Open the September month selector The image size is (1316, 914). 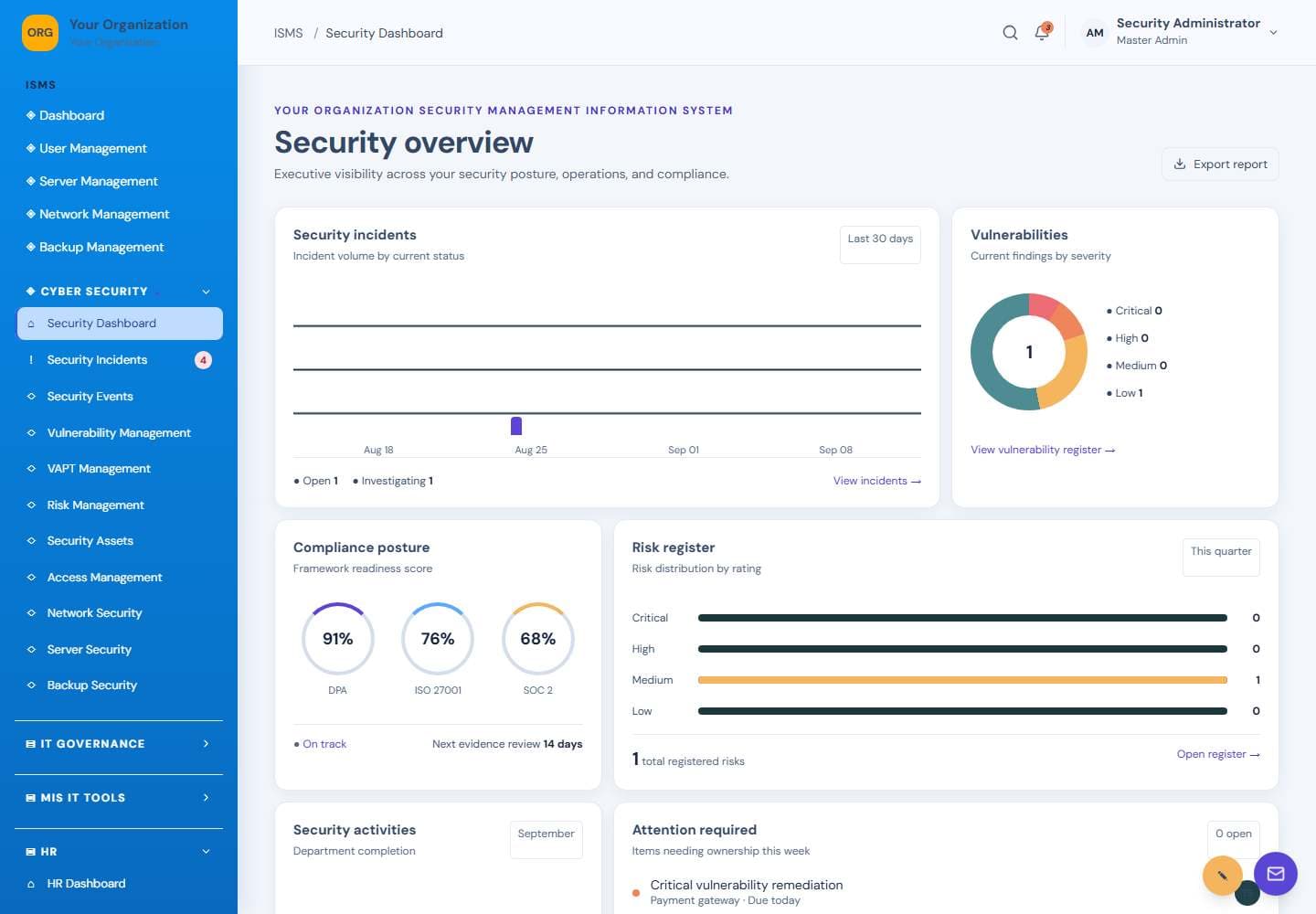[546, 839]
